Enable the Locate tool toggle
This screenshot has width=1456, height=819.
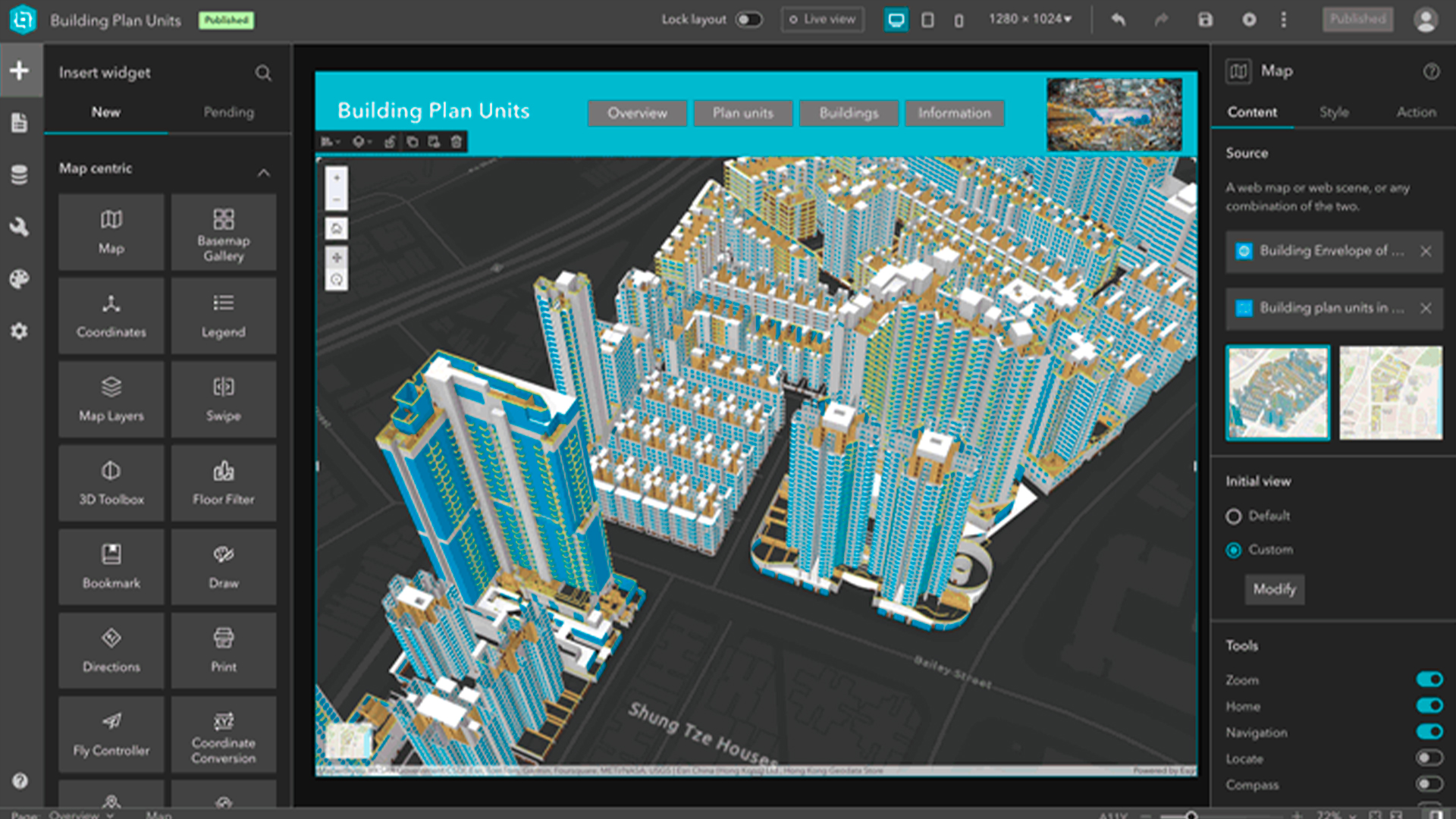pos(1429,758)
